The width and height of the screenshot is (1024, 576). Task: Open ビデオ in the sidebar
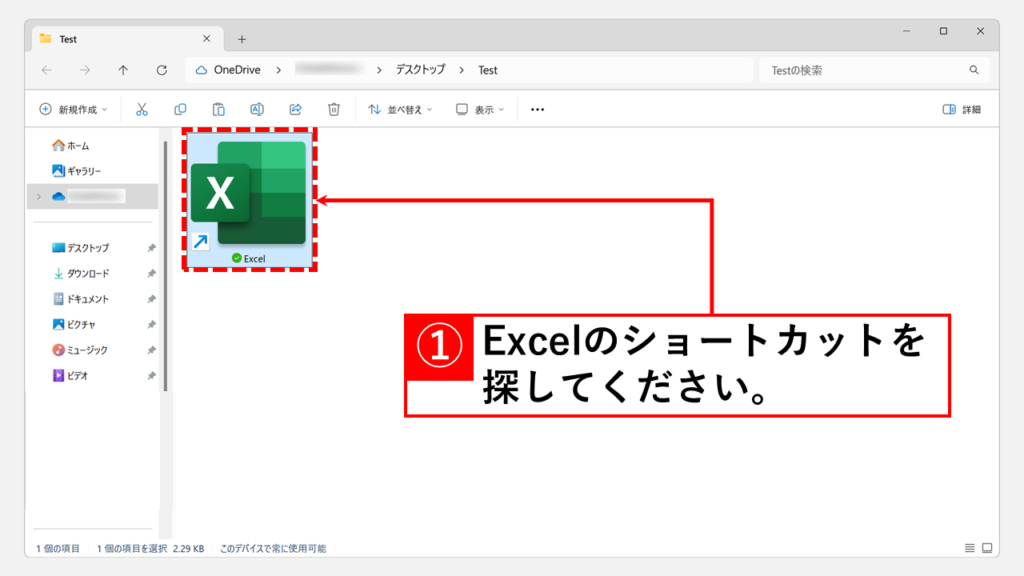click(70, 376)
